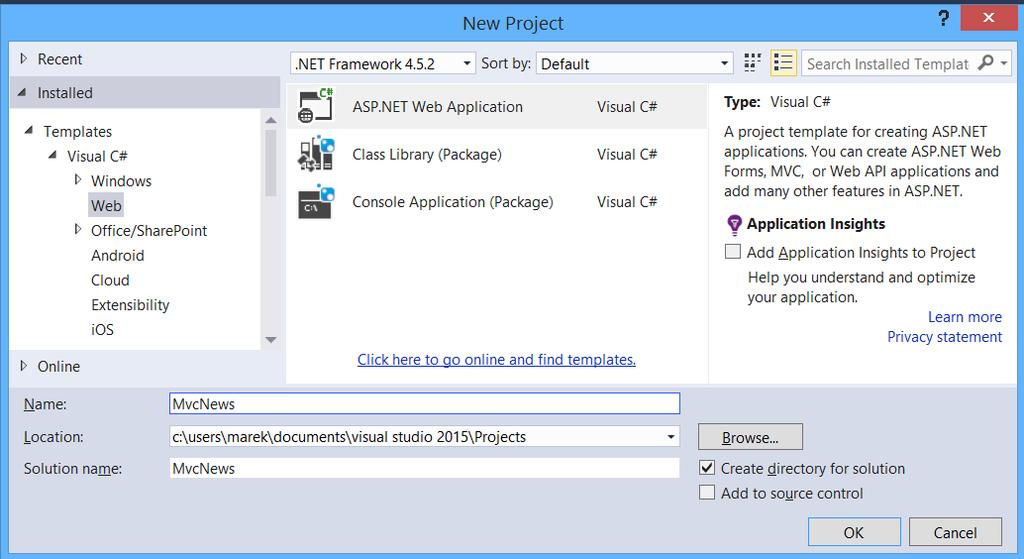This screenshot has width=1024, height=559.
Task: Click the Console Application (Package) icon
Action: point(316,202)
